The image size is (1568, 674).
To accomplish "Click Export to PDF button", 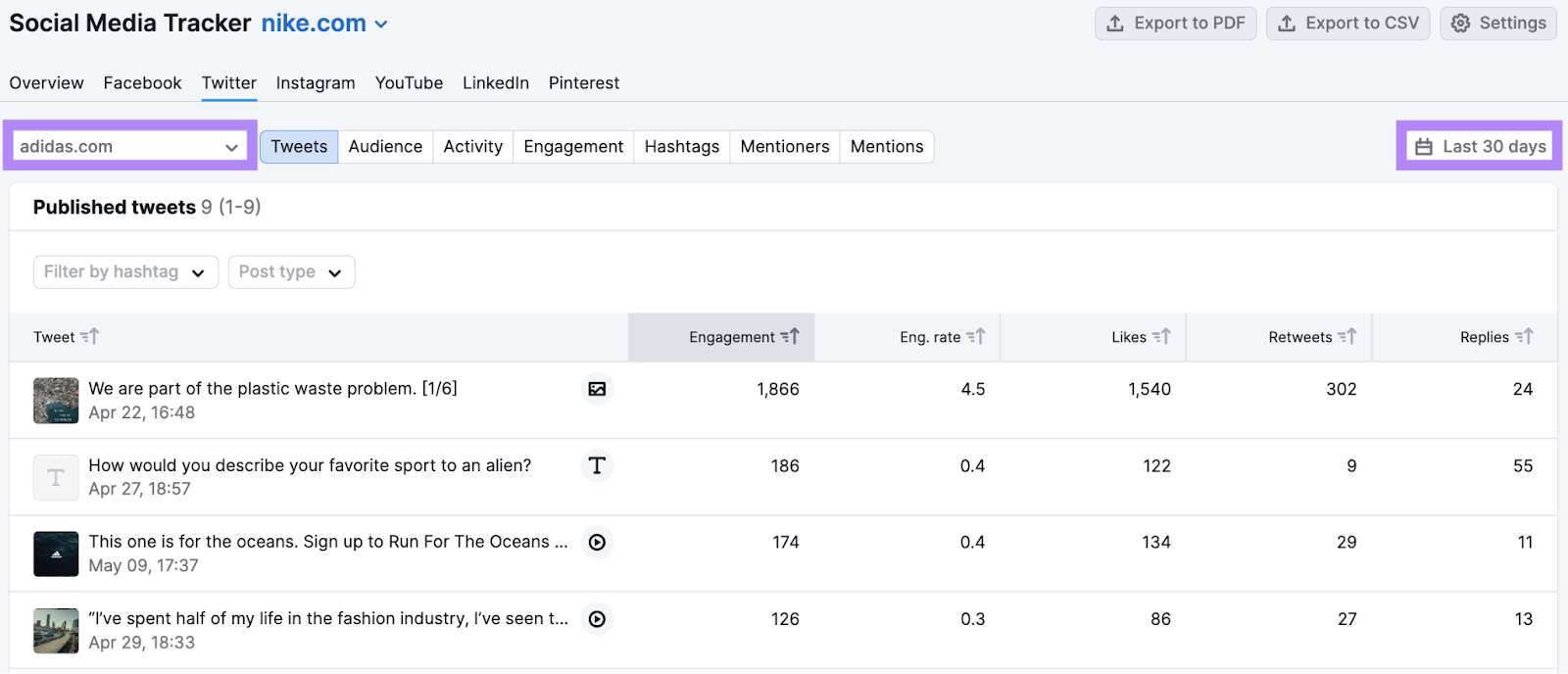I will coord(1175,24).
